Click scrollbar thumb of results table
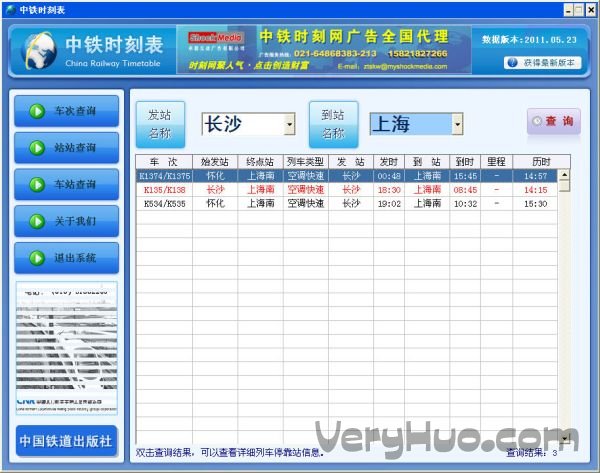Viewport: 600px width, 473px height. pyautogui.click(x=564, y=186)
